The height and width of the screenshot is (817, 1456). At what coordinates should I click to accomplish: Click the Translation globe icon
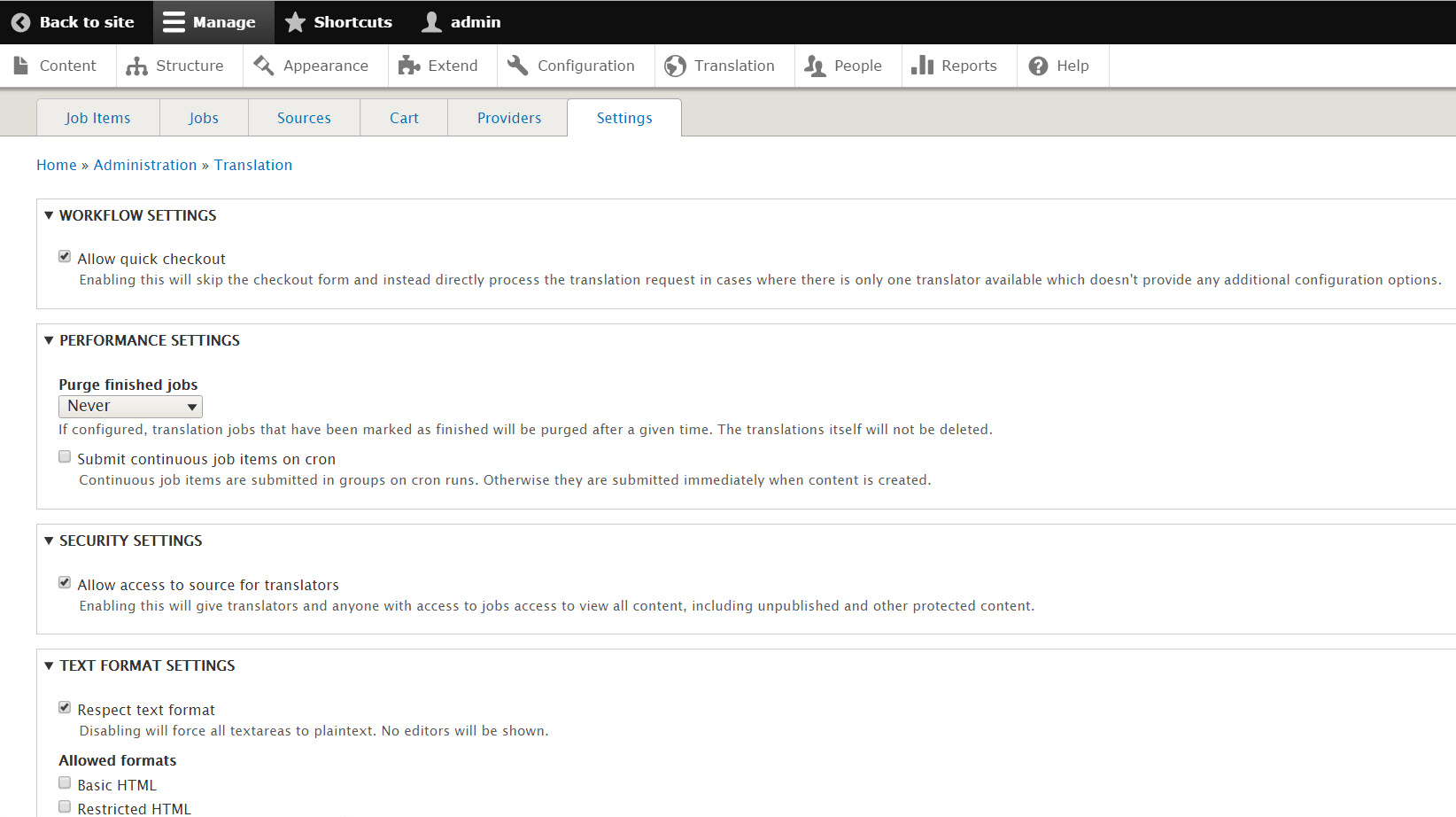tap(676, 66)
